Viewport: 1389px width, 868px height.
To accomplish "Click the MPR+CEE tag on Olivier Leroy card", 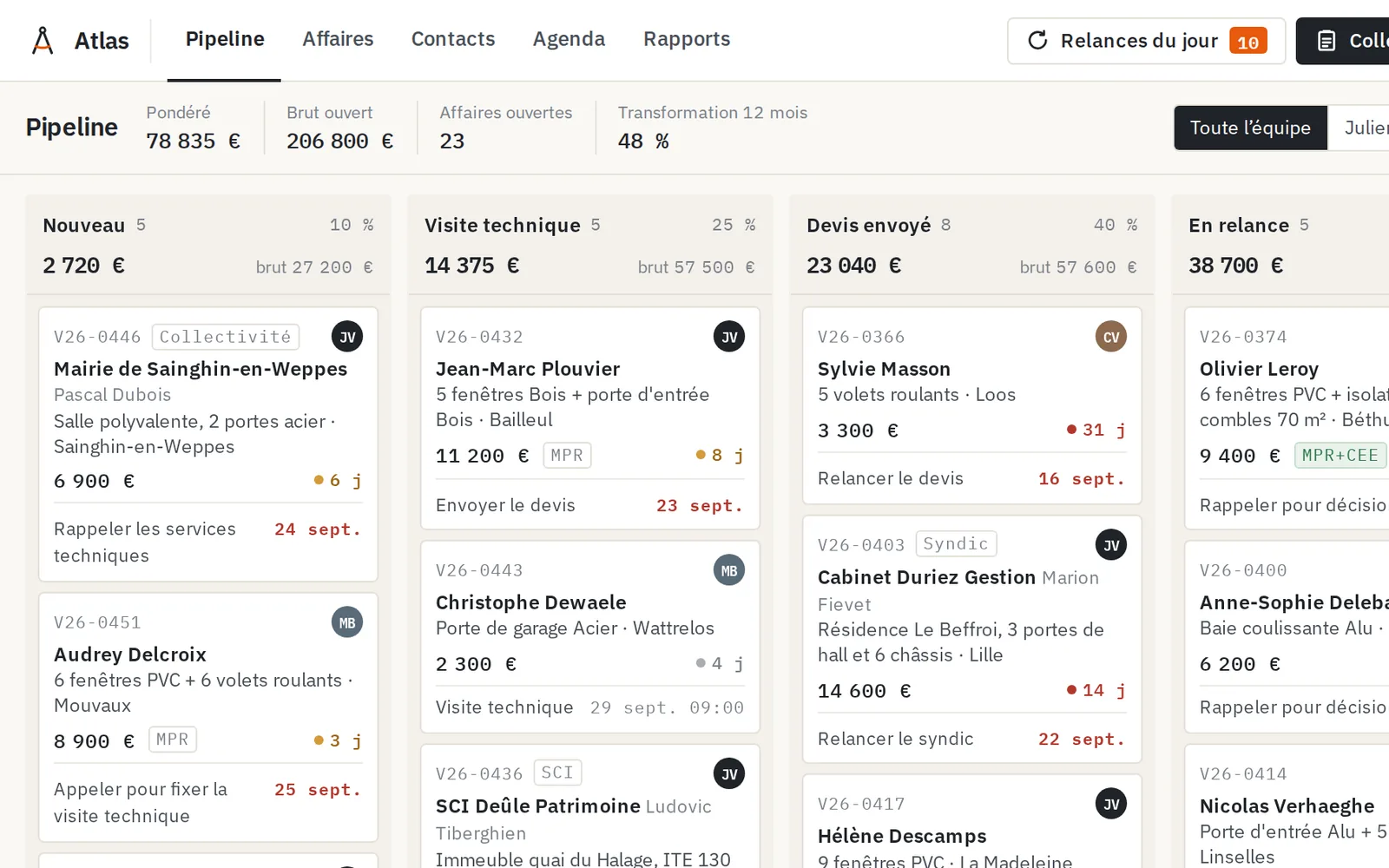I will tap(1340, 456).
